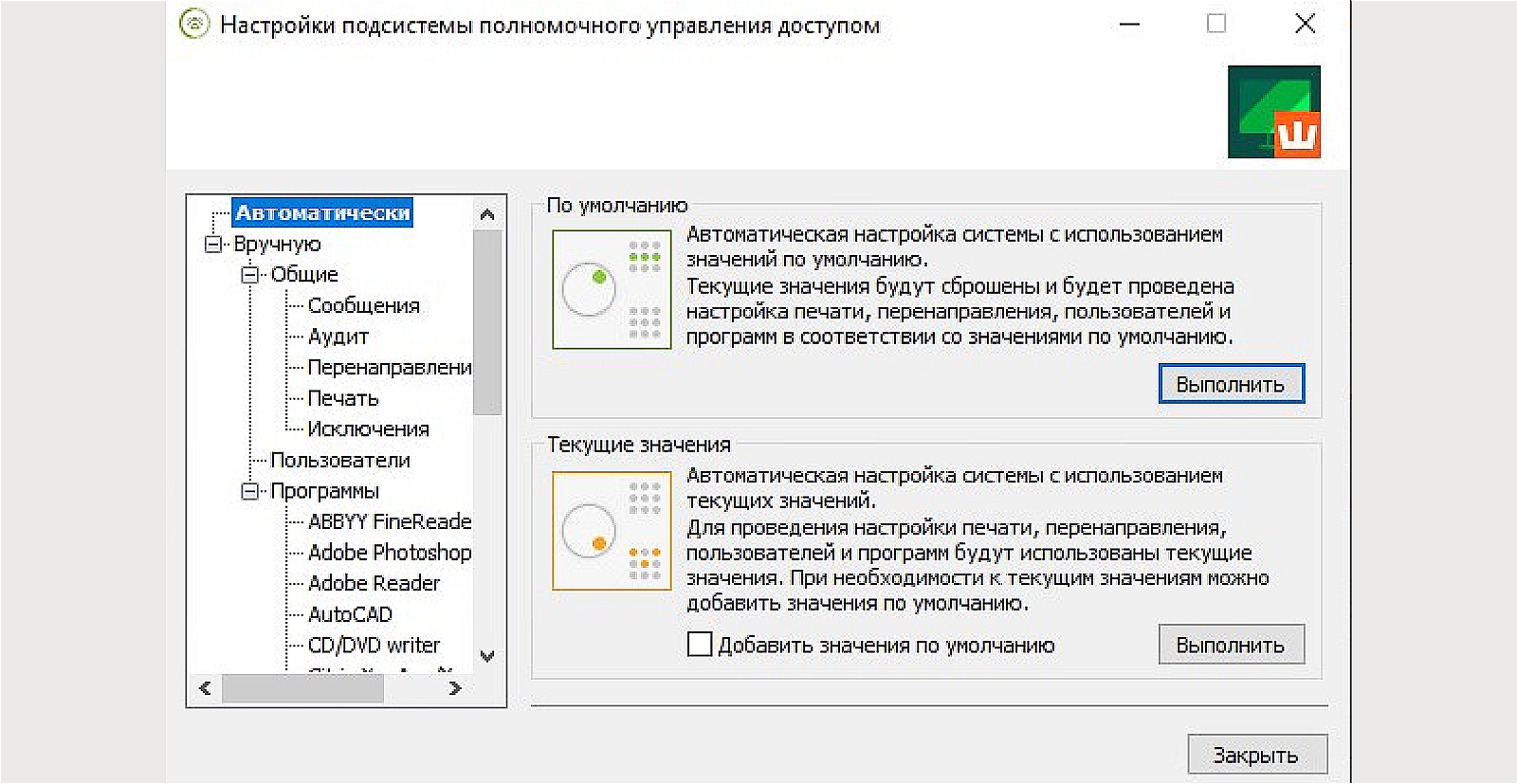Image resolution: width=1517 pixels, height=784 pixels.
Task: Collapse the "Общие" tree branch
Action: point(249,275)
